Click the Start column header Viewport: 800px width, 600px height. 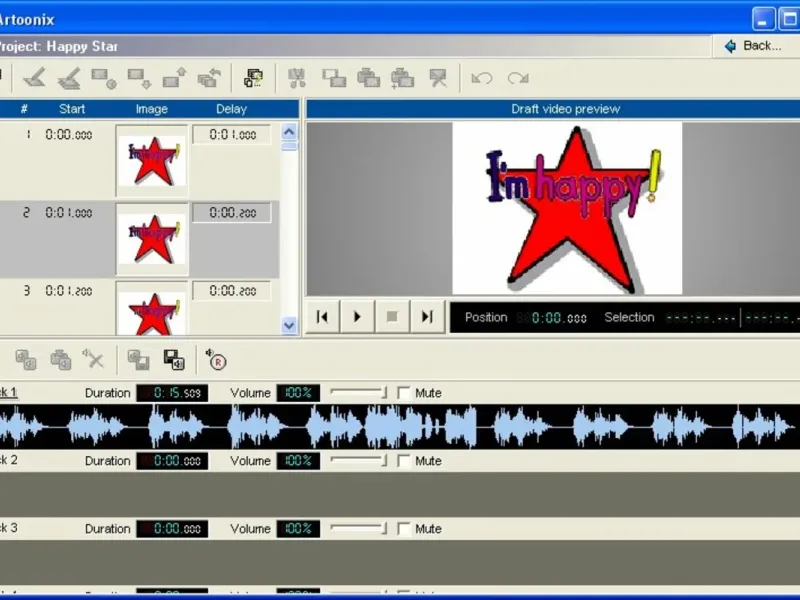pyautogui.click(x=72, y=109)
